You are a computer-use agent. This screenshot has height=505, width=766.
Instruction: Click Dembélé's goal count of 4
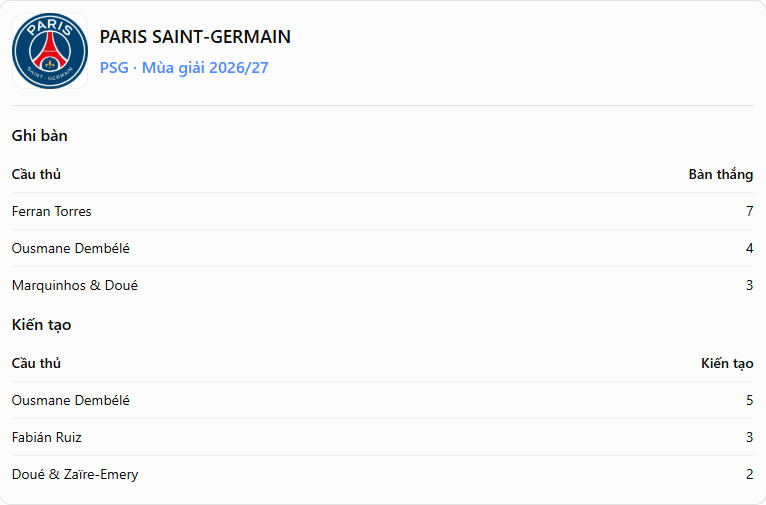(x=749, y=248)
